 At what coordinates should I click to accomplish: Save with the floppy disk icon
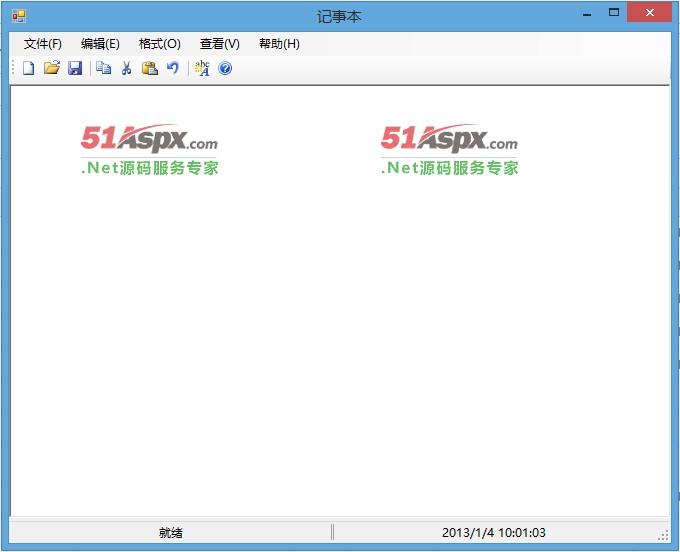click(x=75, y=68)
